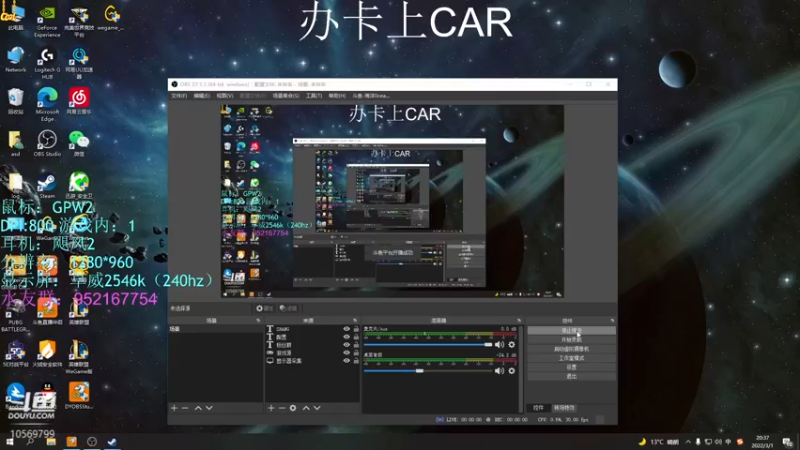Image resolution: width=800 pixels, height=450 pixels.
Task: Select the 显示器采集 source row
Action: tap(312, 361)
